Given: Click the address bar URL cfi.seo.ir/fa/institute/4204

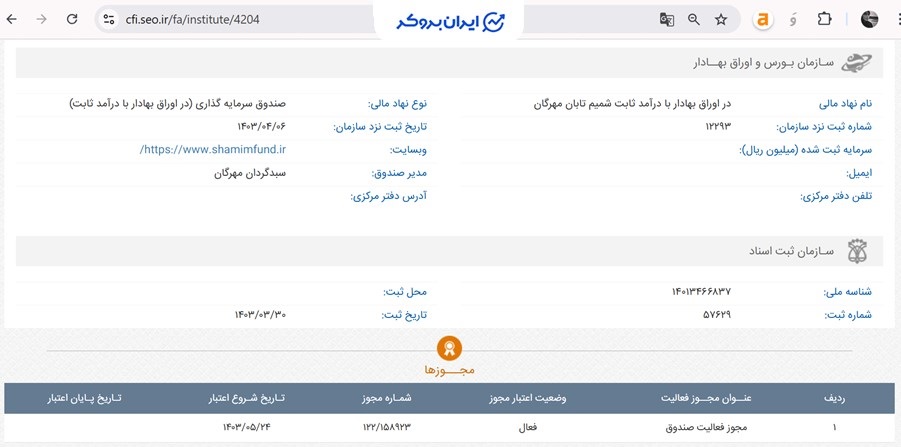Looking at the screenshot, I should pos(192,20).
